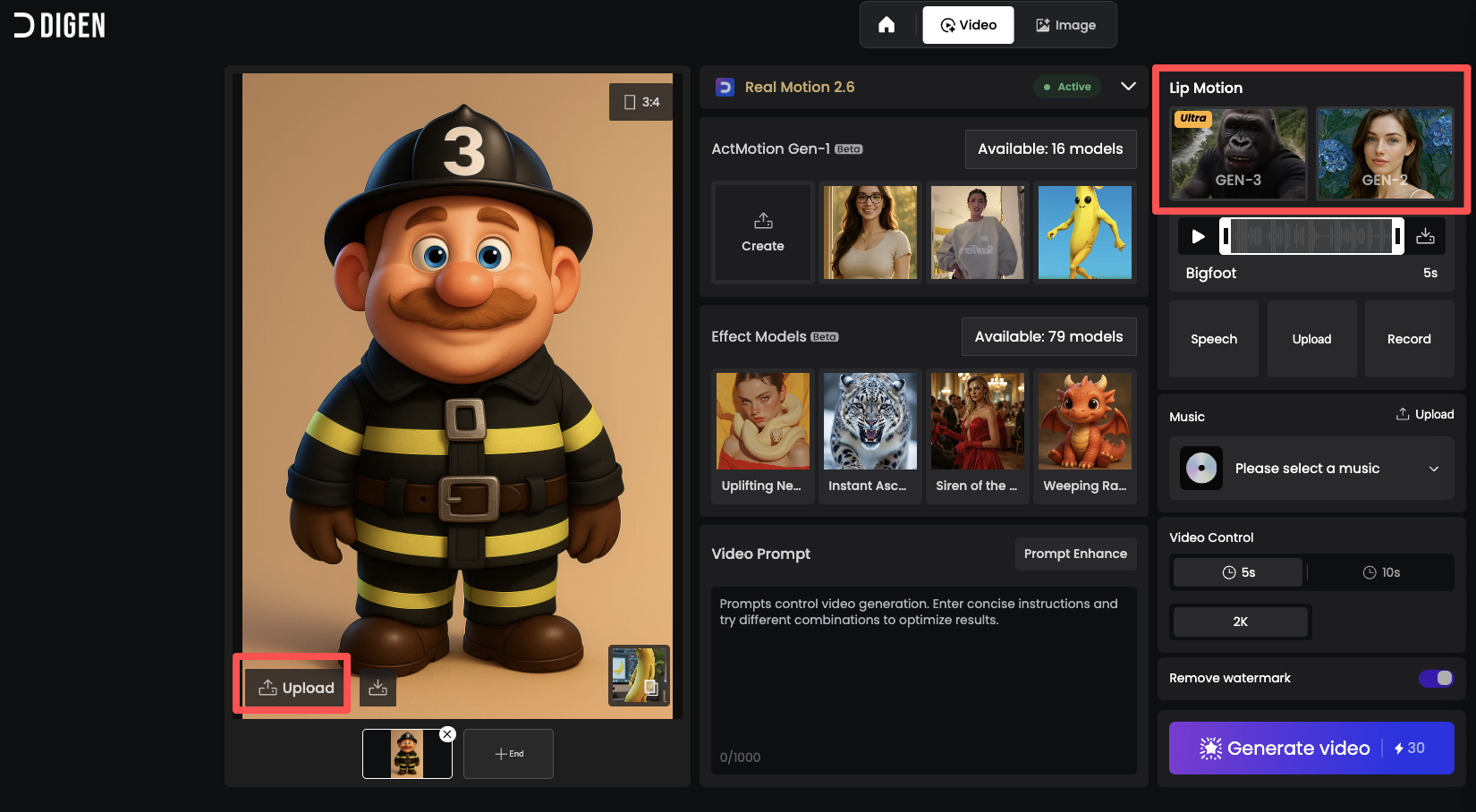Remove the uploaded firefighter thumbnail

[447, 734]
